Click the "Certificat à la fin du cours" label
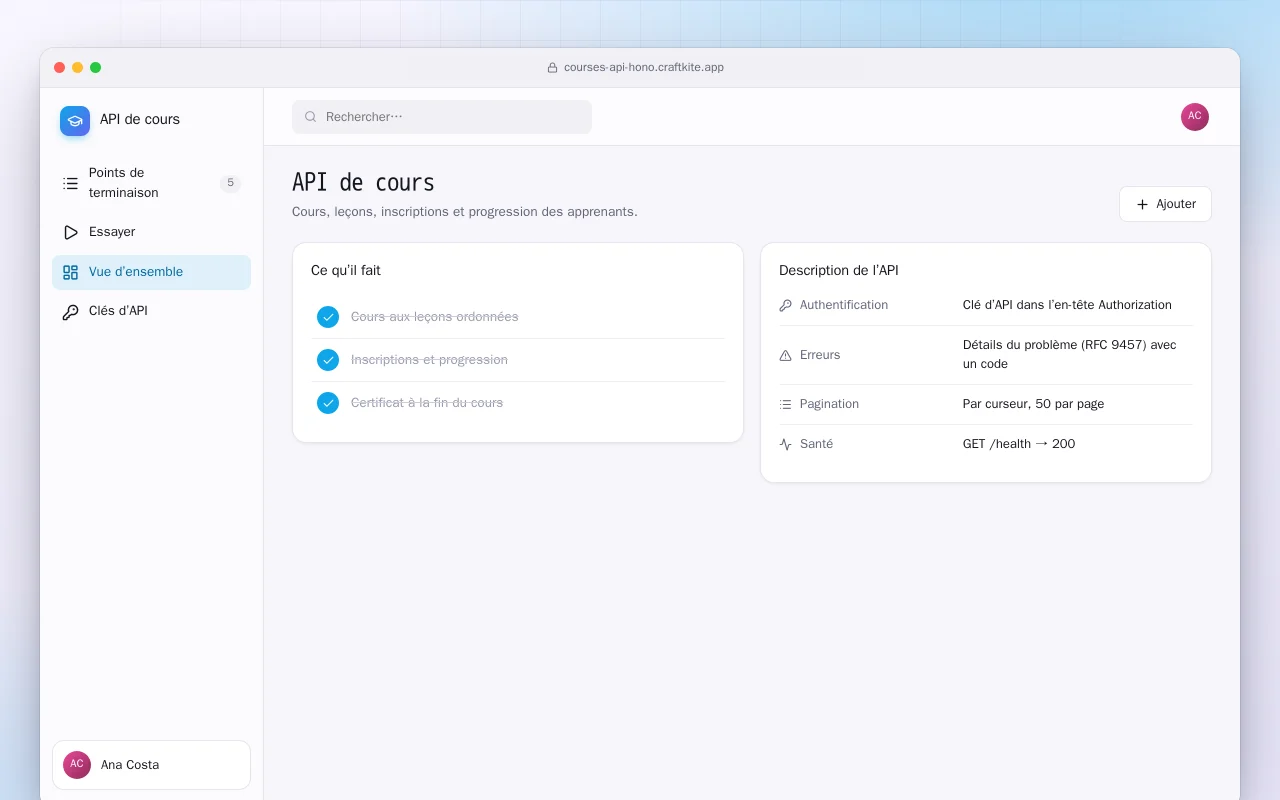 427,403
